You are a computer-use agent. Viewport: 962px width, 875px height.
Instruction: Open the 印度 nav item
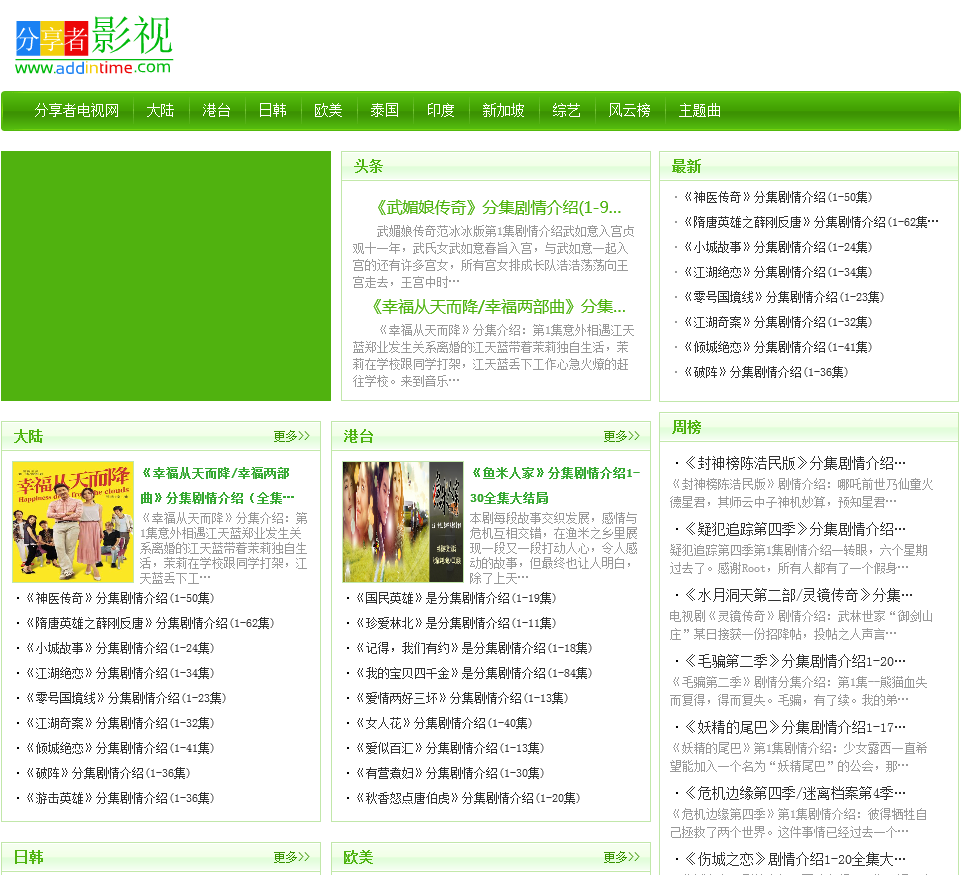point(441,110)
